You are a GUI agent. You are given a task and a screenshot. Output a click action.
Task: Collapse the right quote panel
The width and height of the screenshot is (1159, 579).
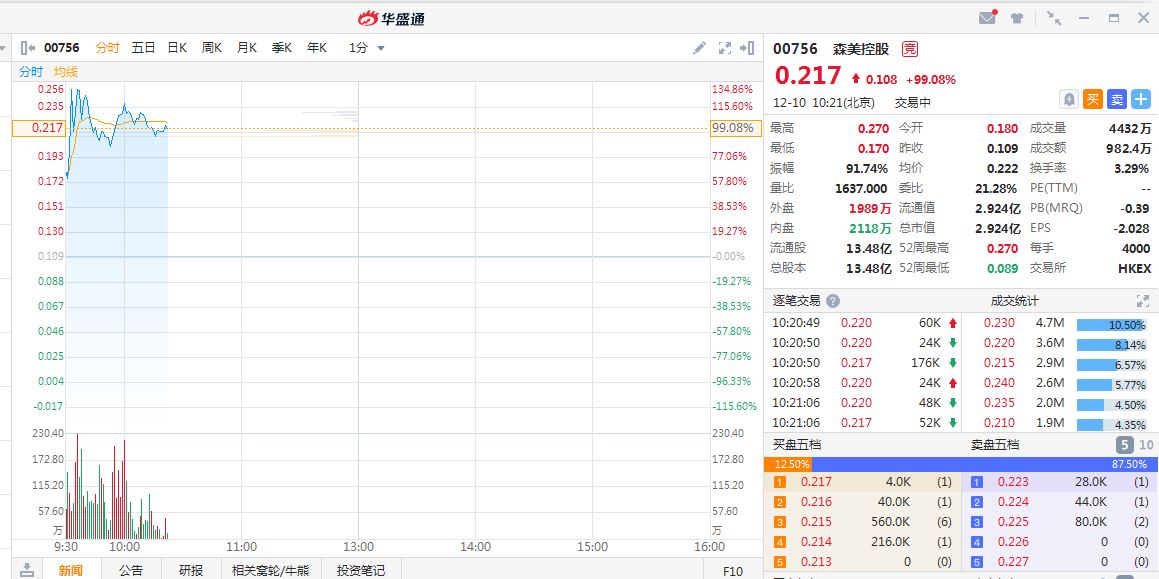[747, 48]
